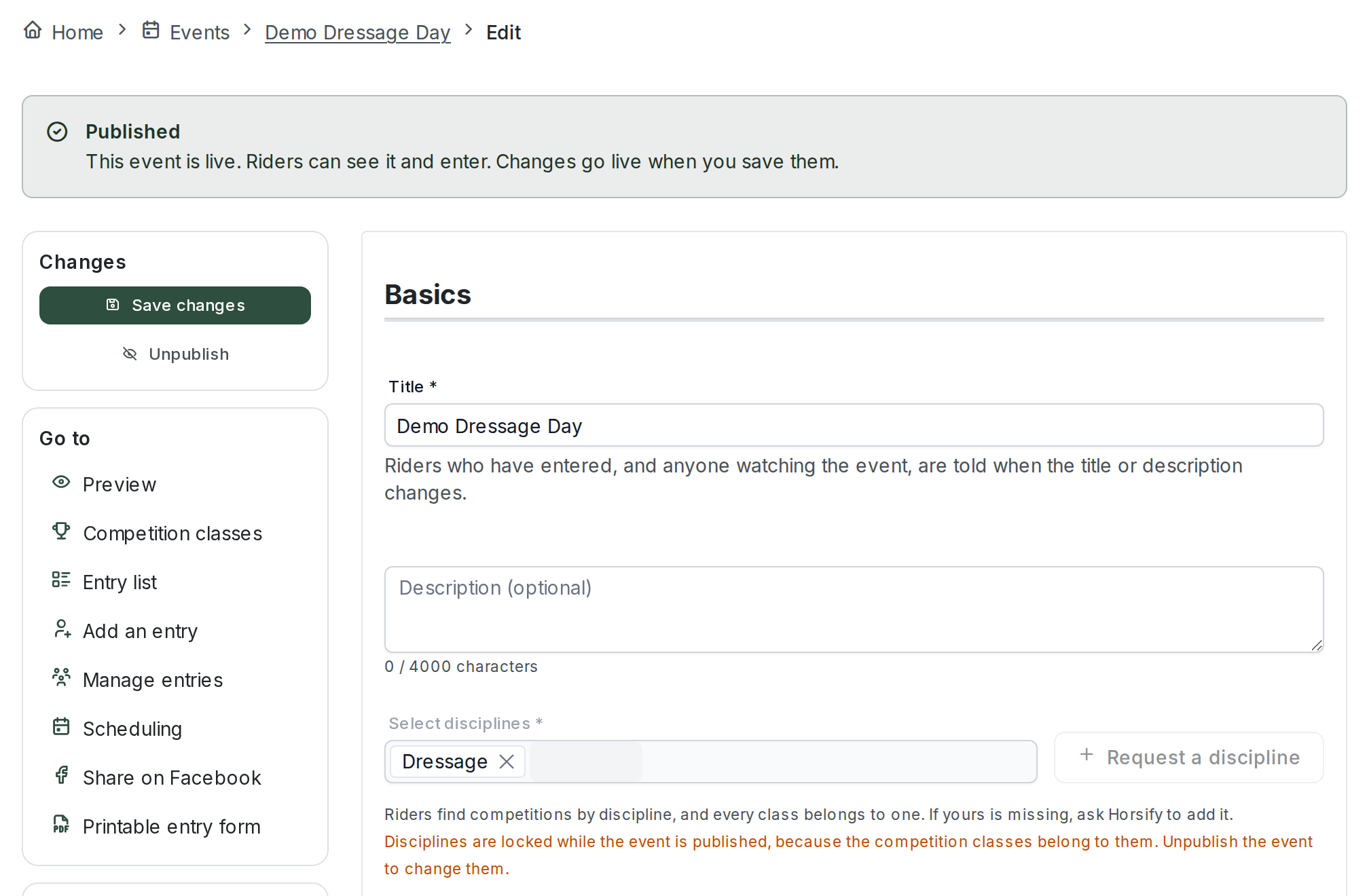This screenshot has width=1369, height=896.
Task: Click the Home icon in the breadcrumb
Action: coord(33,31)
